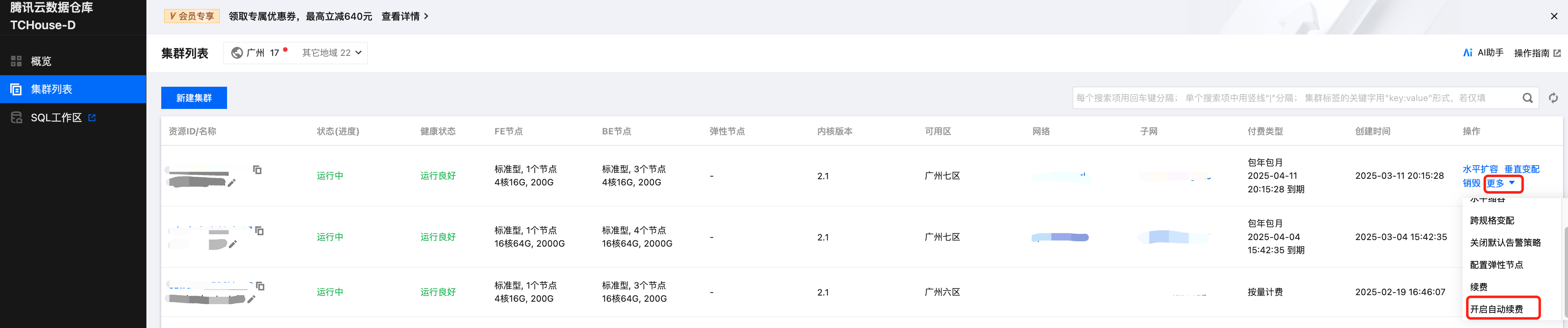
Task: Click the 新建集群 button
Action: click(x=194, y=98)
